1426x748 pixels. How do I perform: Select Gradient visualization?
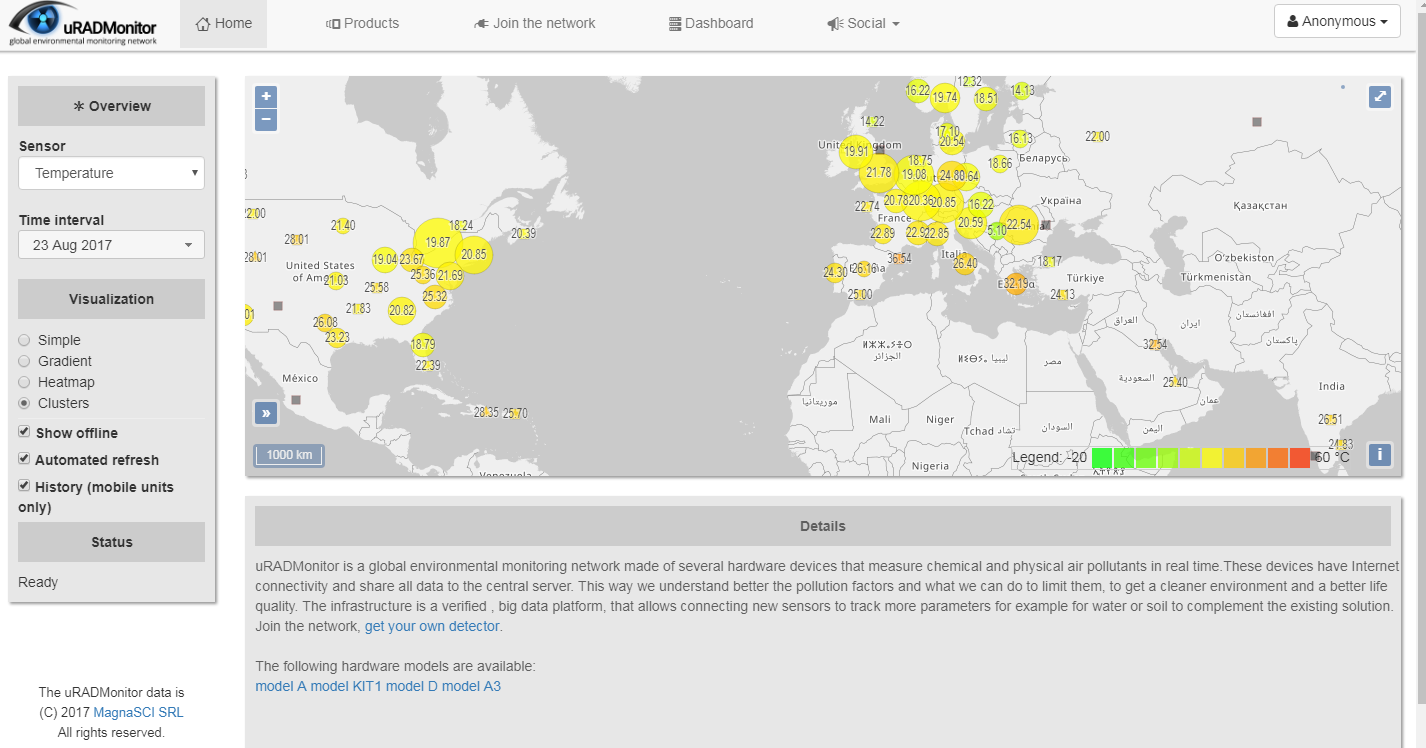tap(24, 361)
